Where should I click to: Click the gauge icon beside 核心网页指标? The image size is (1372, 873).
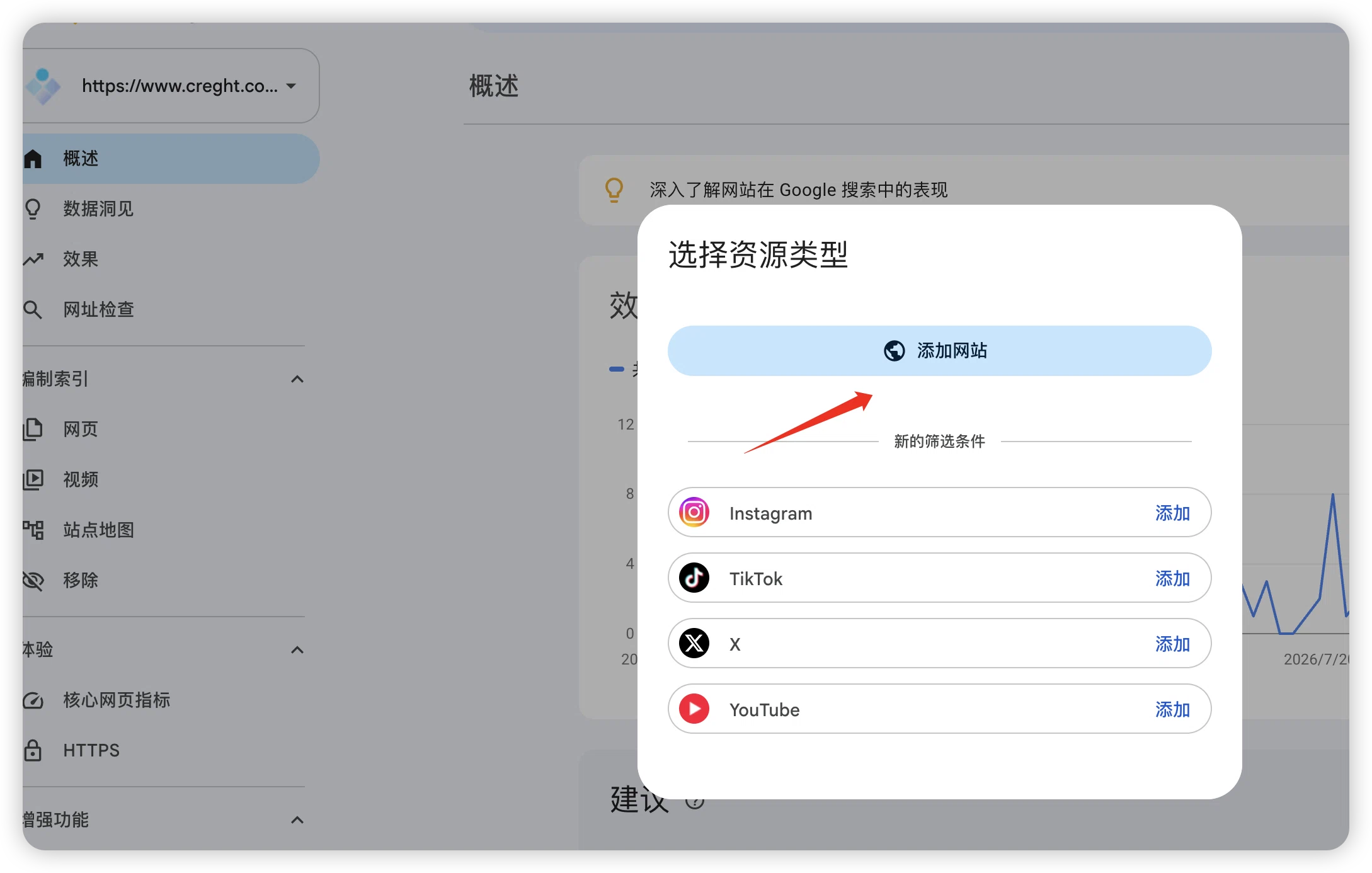click(x=33, y=700)
